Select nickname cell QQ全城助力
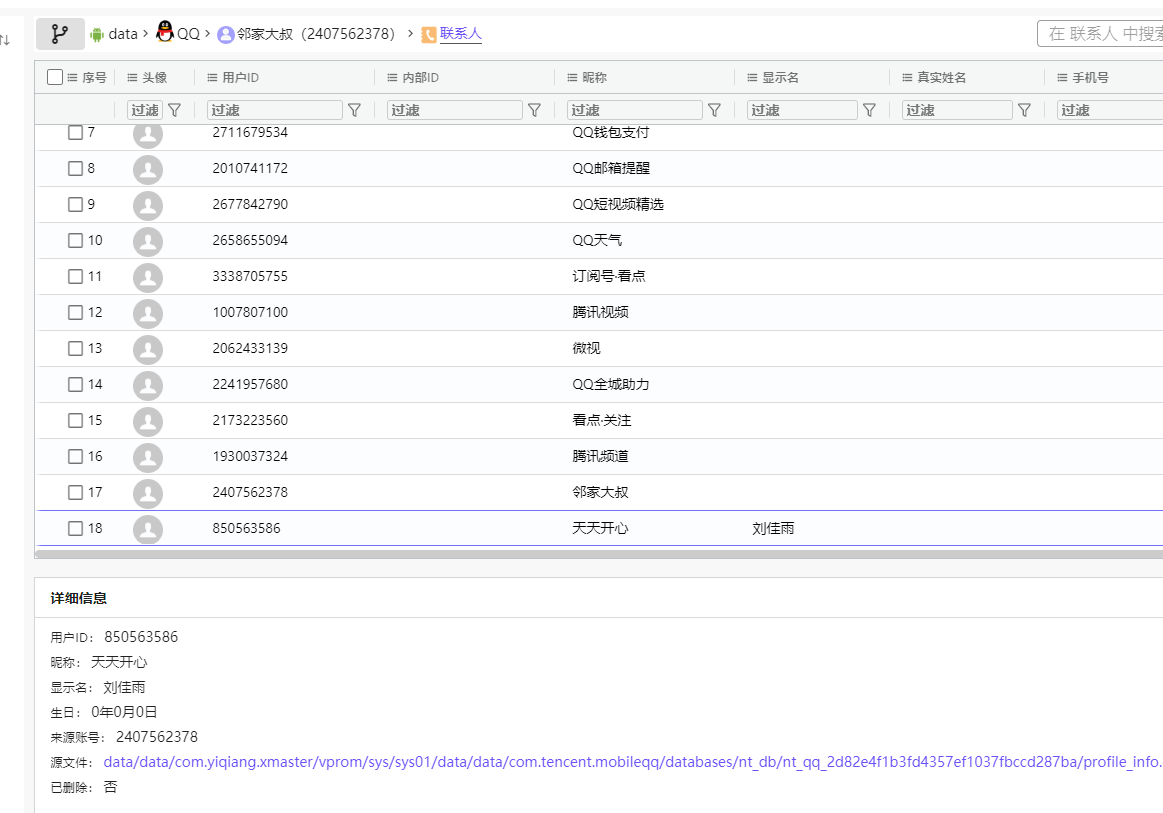 pos(610,384)
